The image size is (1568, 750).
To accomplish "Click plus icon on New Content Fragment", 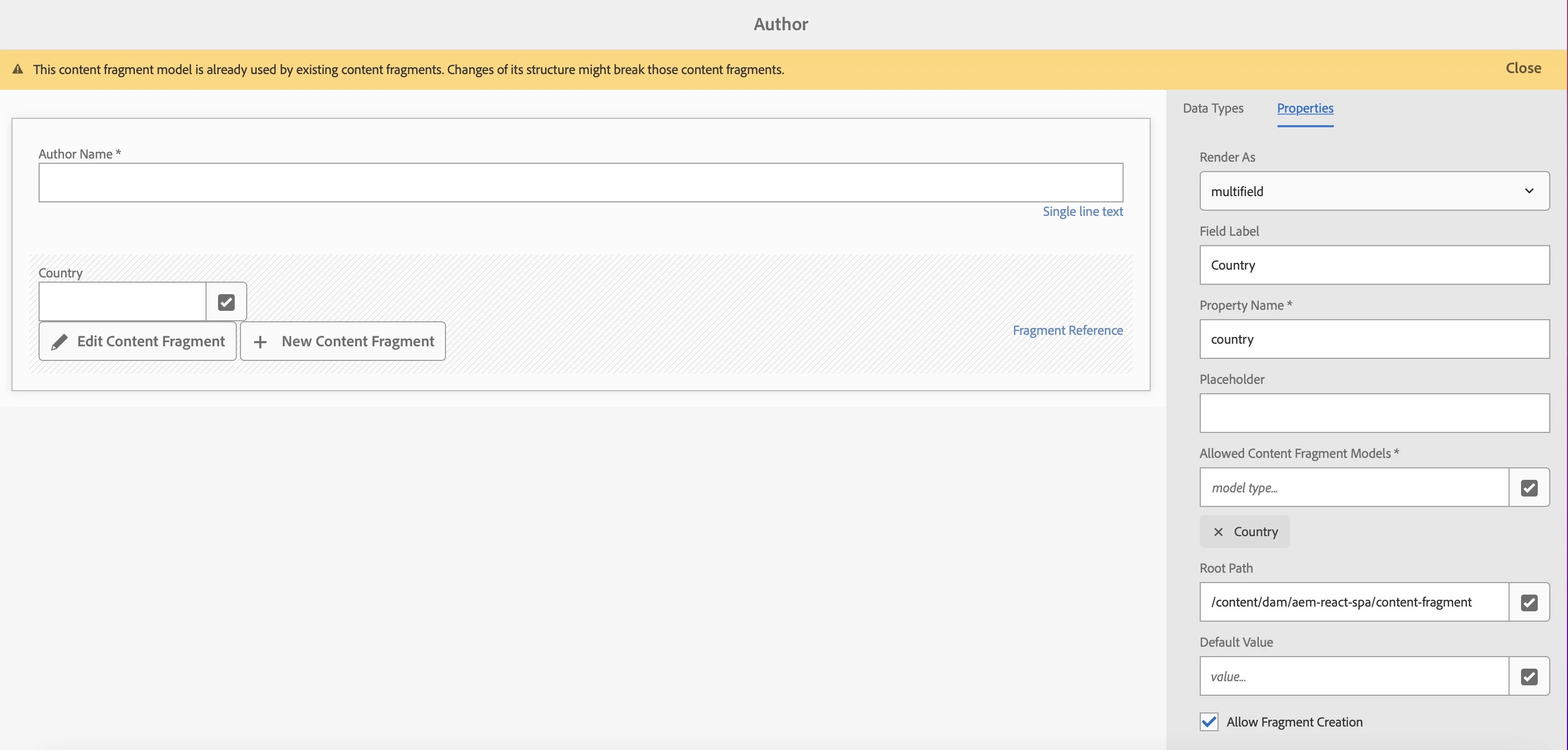I will coord(260,342).
